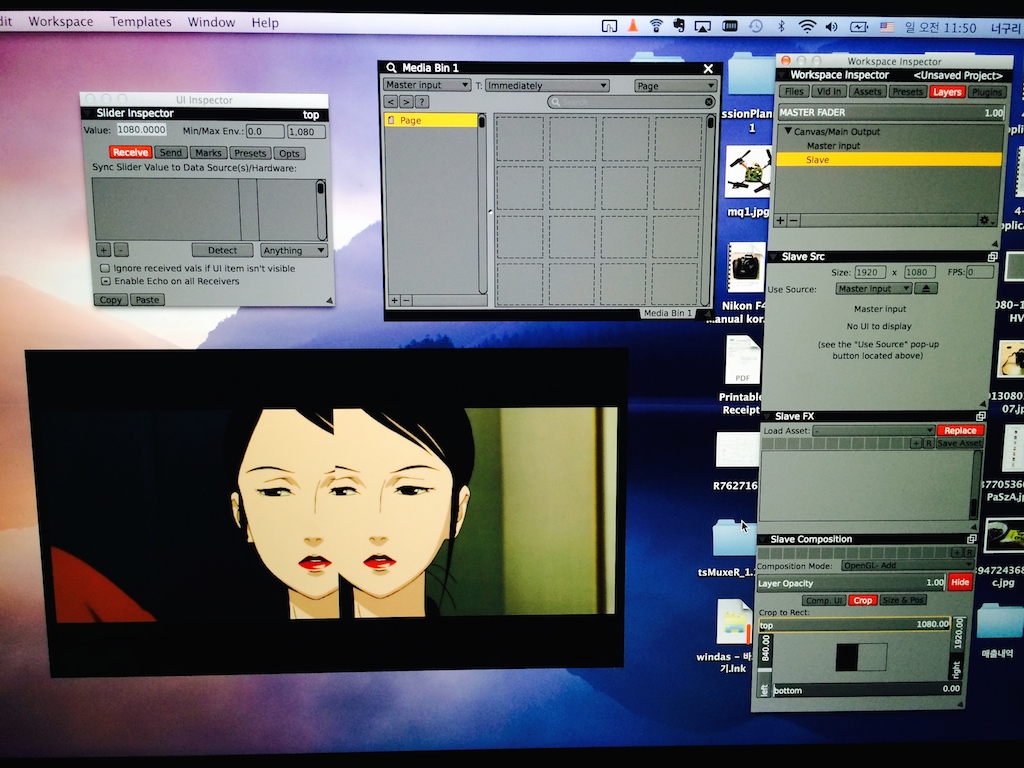The height and width of the screenshot is (768, 1024).
Task: Open the Use Source dropdown
Action: click(x=873, y=288)
